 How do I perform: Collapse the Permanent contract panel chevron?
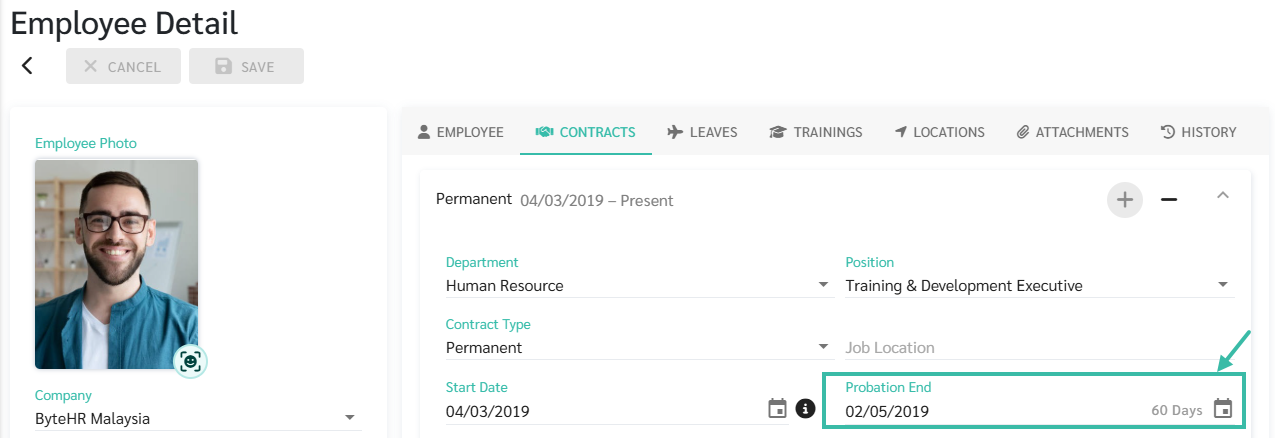[x=1222, y=196]
